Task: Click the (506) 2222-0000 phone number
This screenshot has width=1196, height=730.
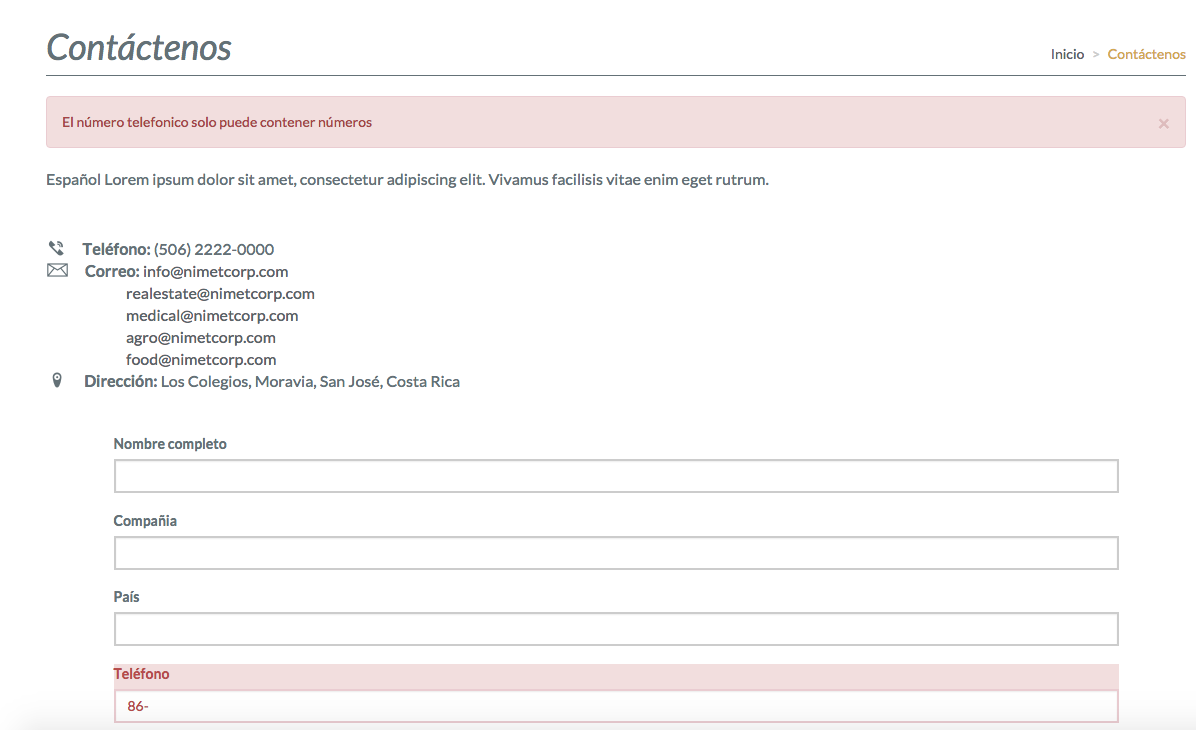Action: [214, 250]
